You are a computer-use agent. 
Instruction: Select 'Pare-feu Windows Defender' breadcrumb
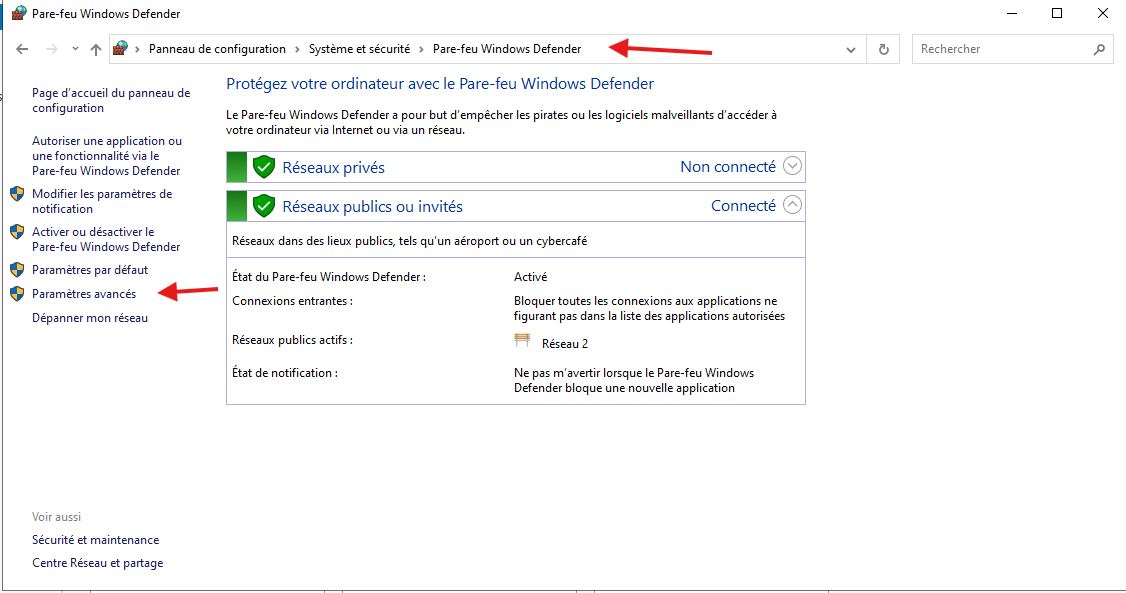507,49
